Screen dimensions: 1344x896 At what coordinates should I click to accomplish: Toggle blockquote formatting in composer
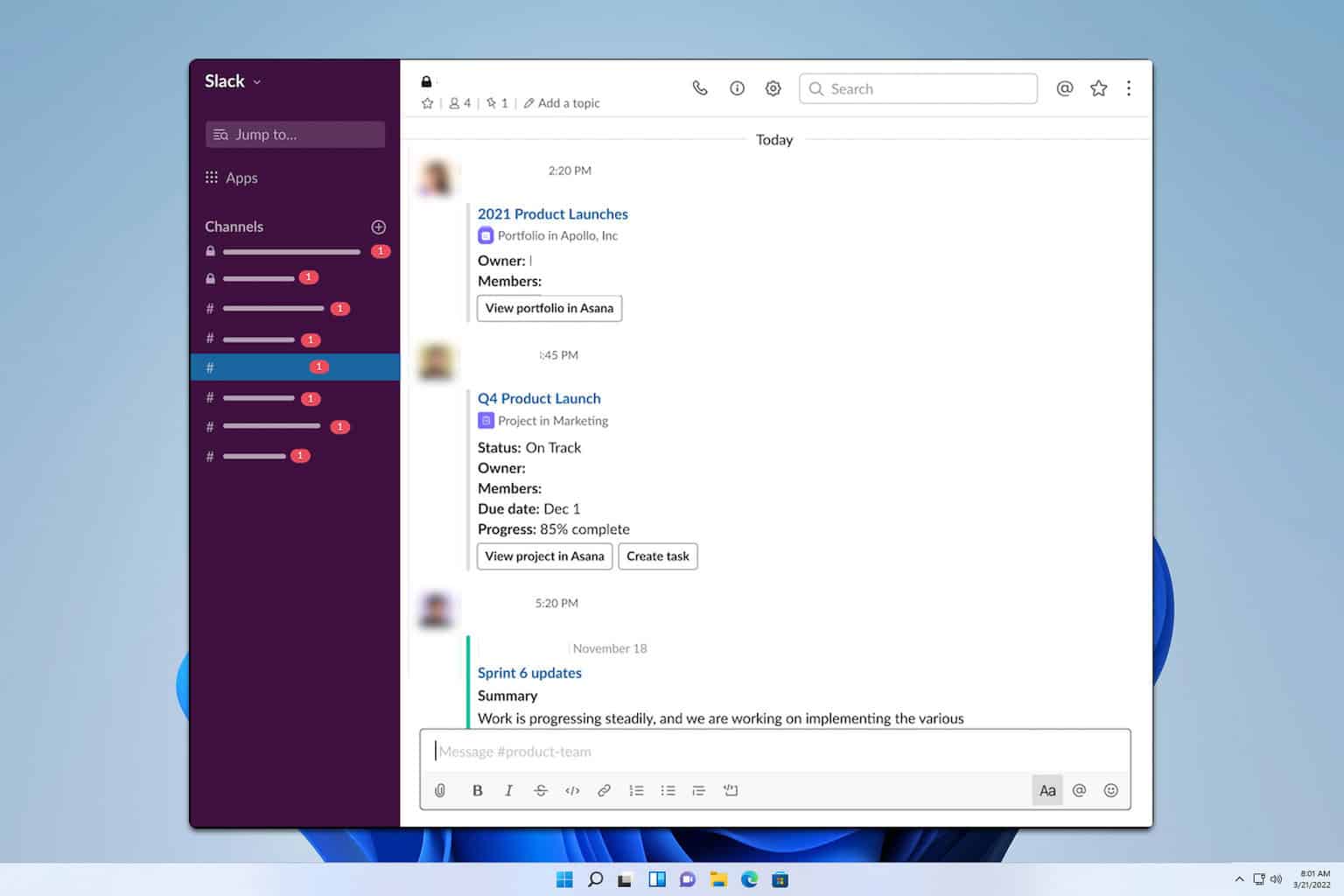pos(698,790)
